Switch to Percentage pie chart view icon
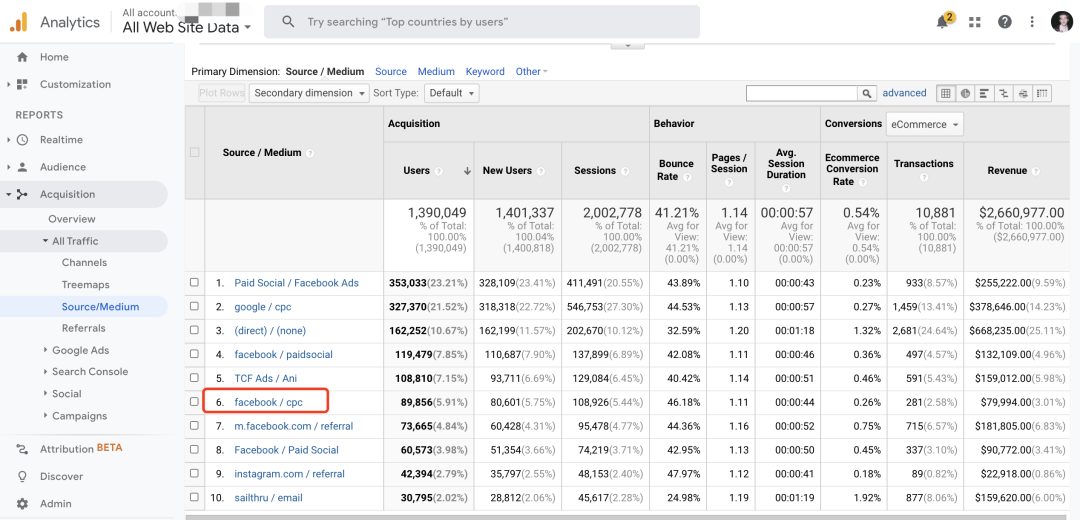1080x520 pixels. pyautogui.click(x=965, y=93)
